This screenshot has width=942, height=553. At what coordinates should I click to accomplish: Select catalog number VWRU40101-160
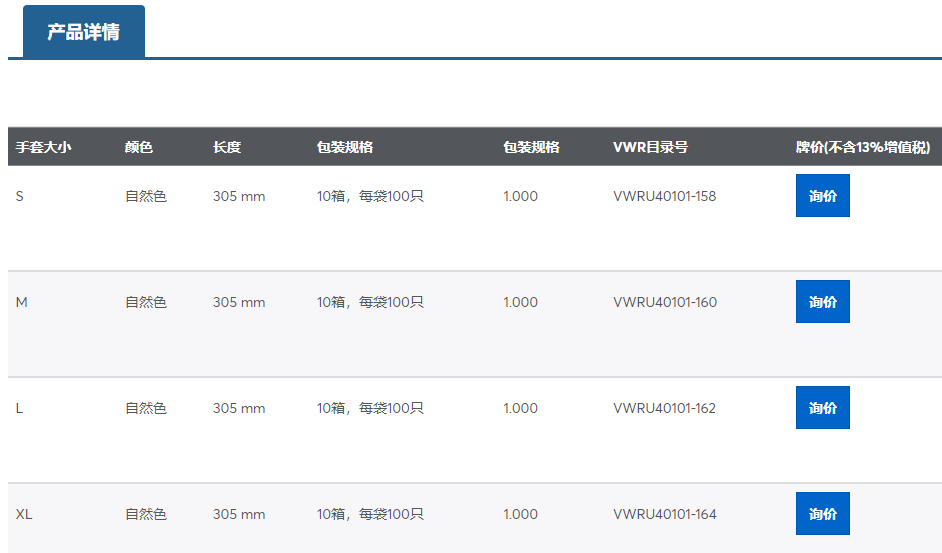click(665, 302)
